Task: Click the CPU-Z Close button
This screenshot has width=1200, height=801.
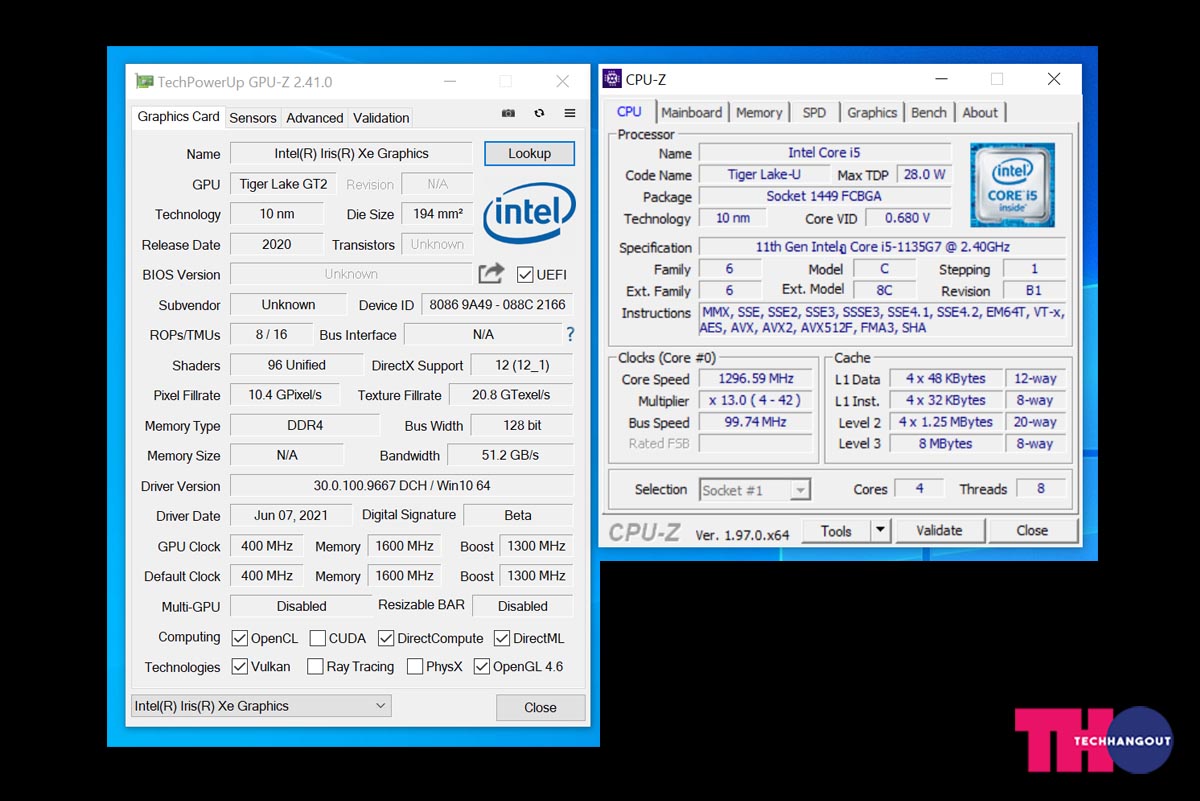Action: pyautogui.click(x=1032, y=531)
